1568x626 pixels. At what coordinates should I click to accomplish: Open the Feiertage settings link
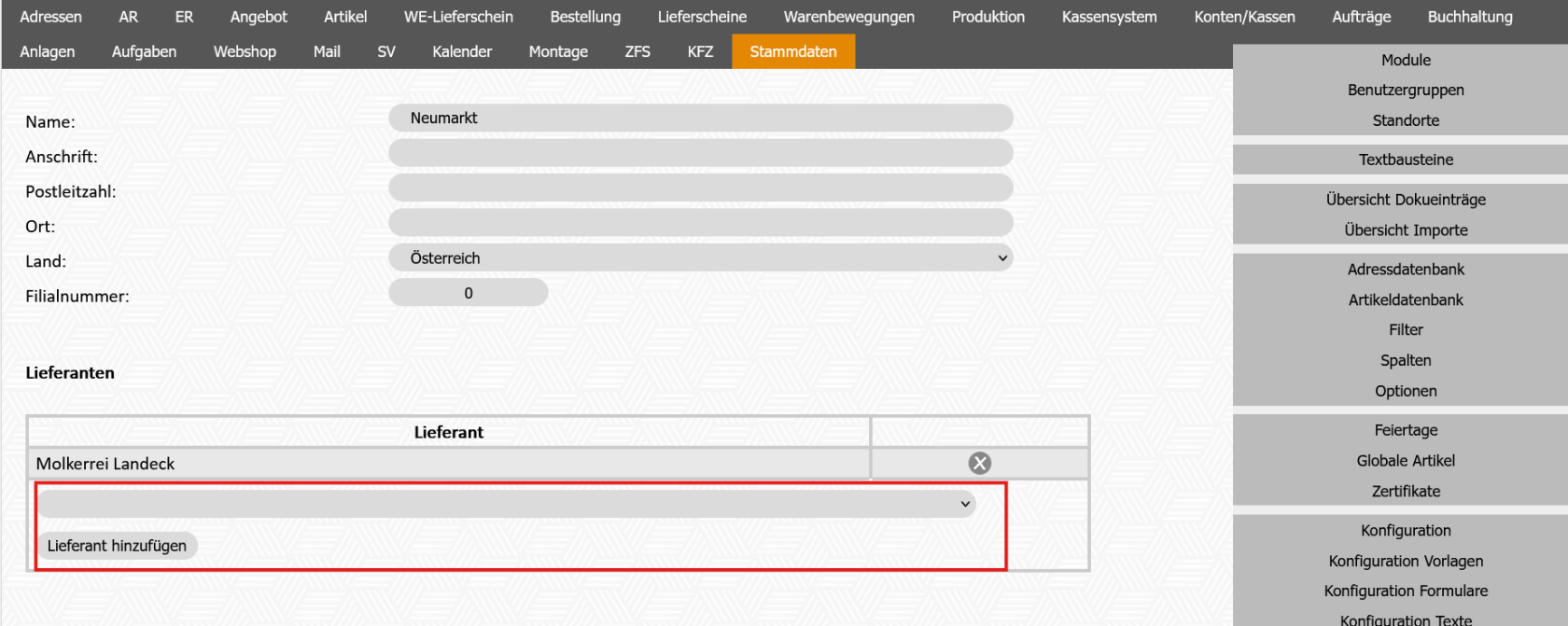tap(1405, 430)
